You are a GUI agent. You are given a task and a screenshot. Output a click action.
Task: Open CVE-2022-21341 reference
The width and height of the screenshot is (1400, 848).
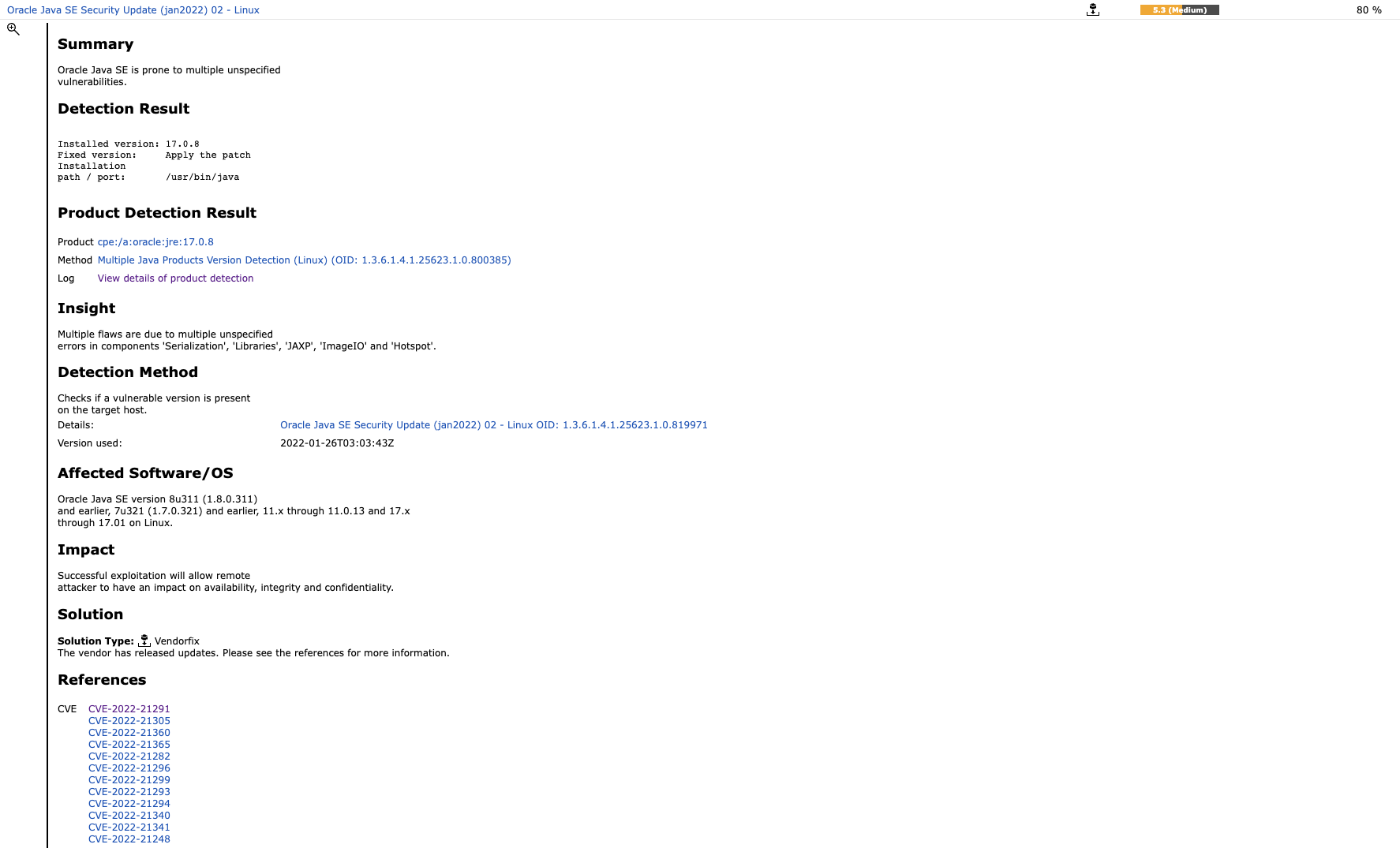coord(129,827)
